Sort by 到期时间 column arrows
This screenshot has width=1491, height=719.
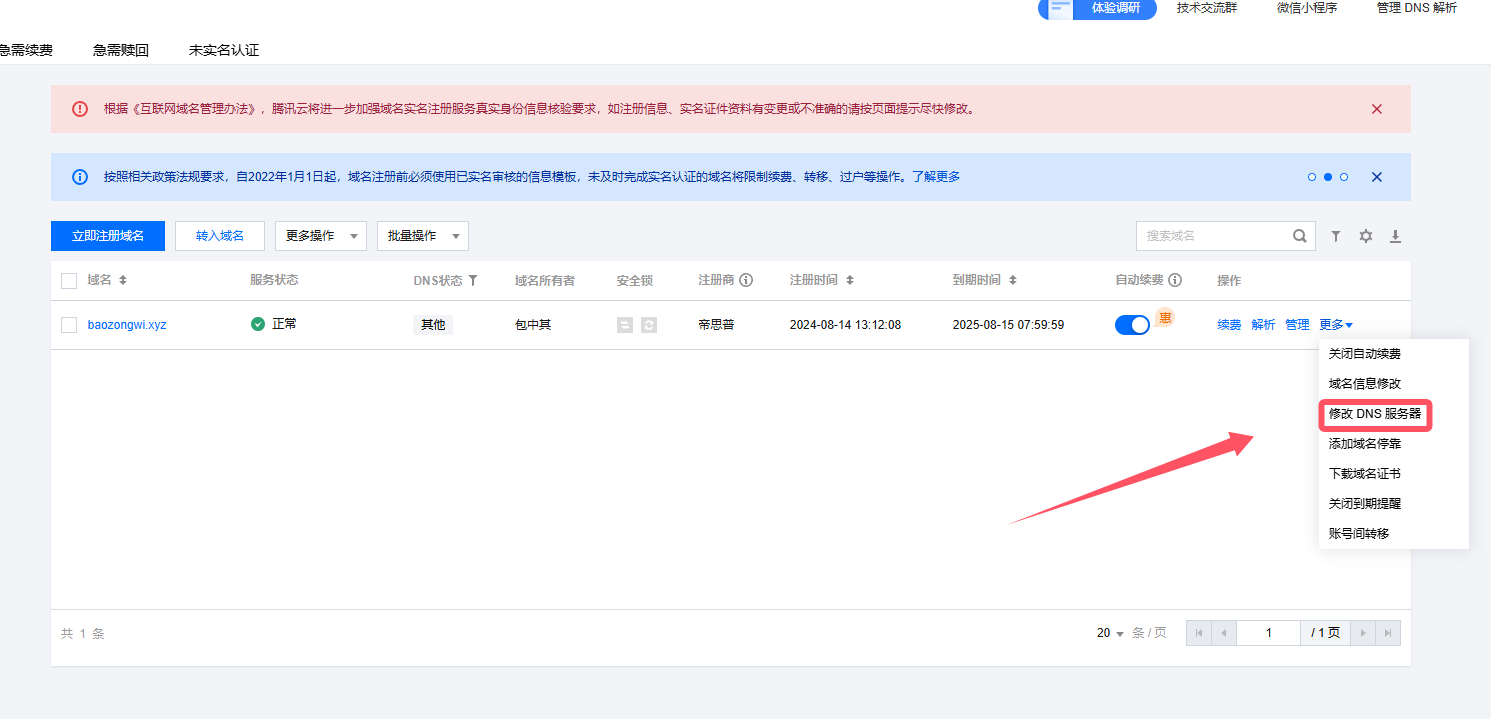point(1013,281)
